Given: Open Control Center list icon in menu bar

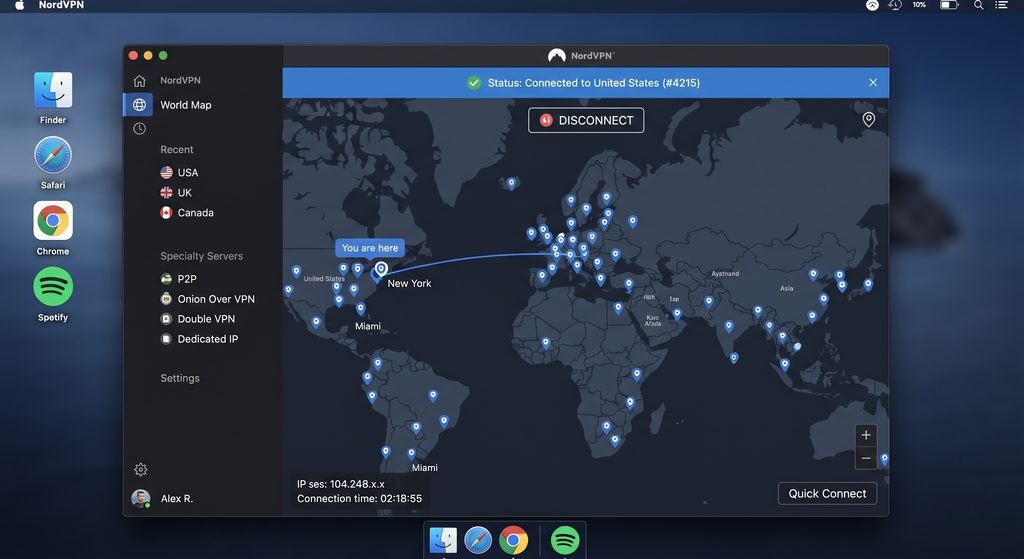Looking at the screenshot, I should click(x=1001, y=5).
